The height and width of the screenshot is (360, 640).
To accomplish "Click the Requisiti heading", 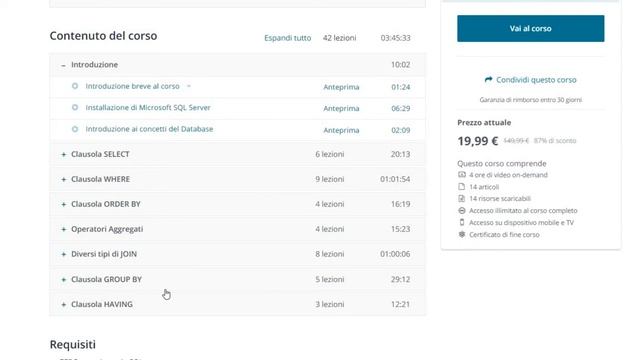I will click(x=73, y=344).
